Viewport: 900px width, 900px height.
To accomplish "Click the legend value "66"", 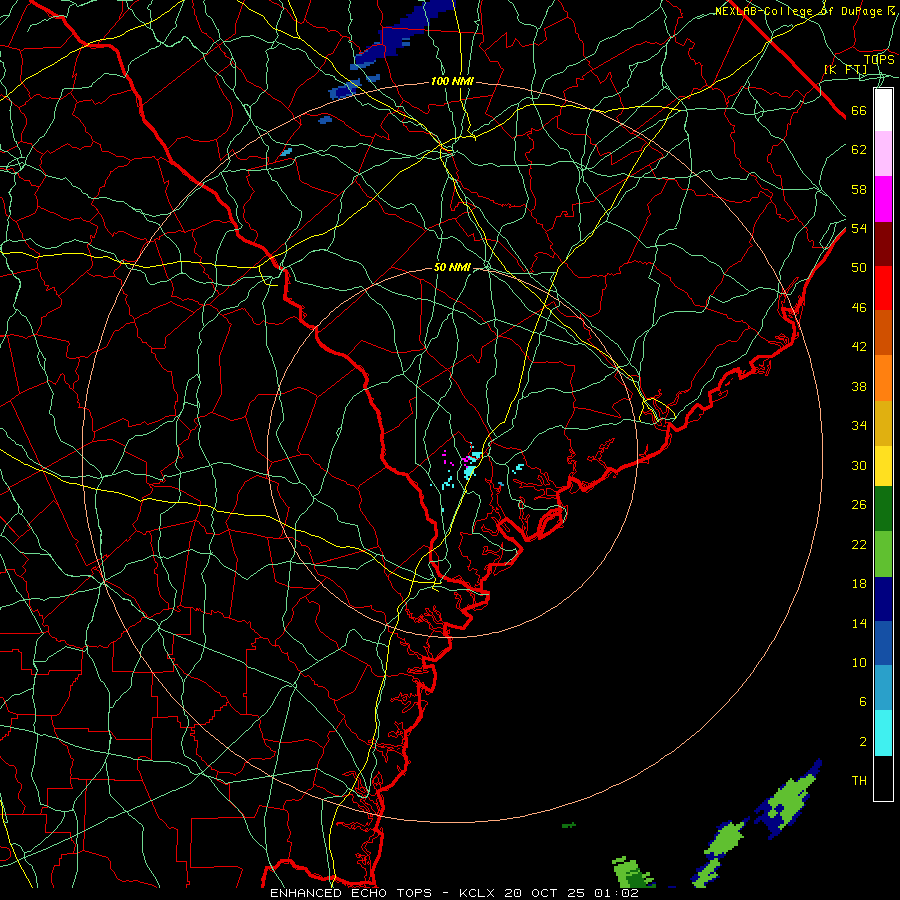I will 859,110.
